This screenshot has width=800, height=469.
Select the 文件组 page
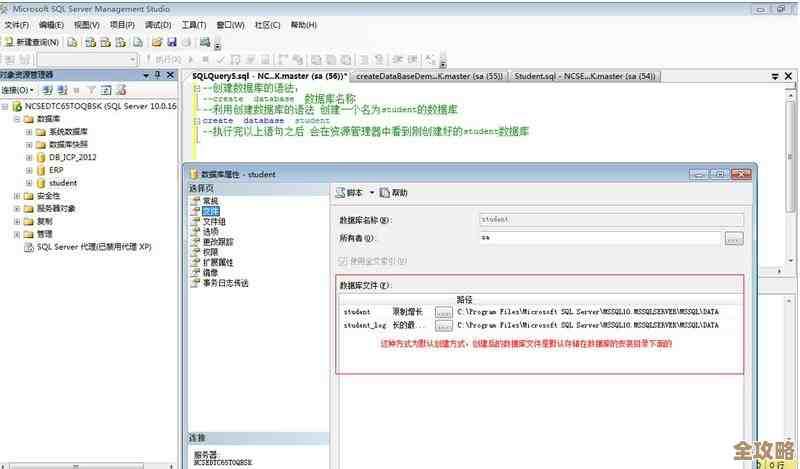tap(214, 221)
